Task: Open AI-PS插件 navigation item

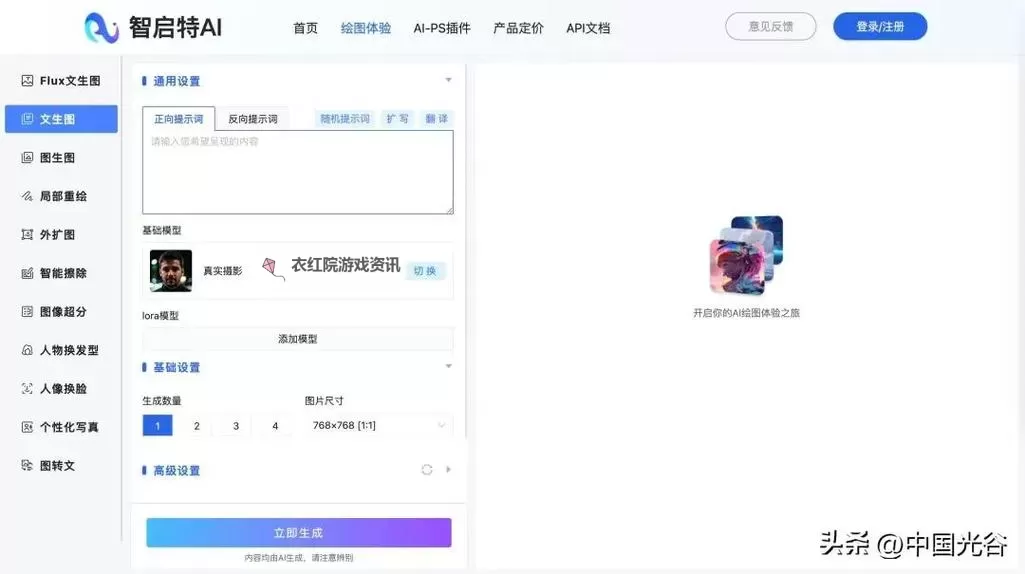Action: pos(442,28)
